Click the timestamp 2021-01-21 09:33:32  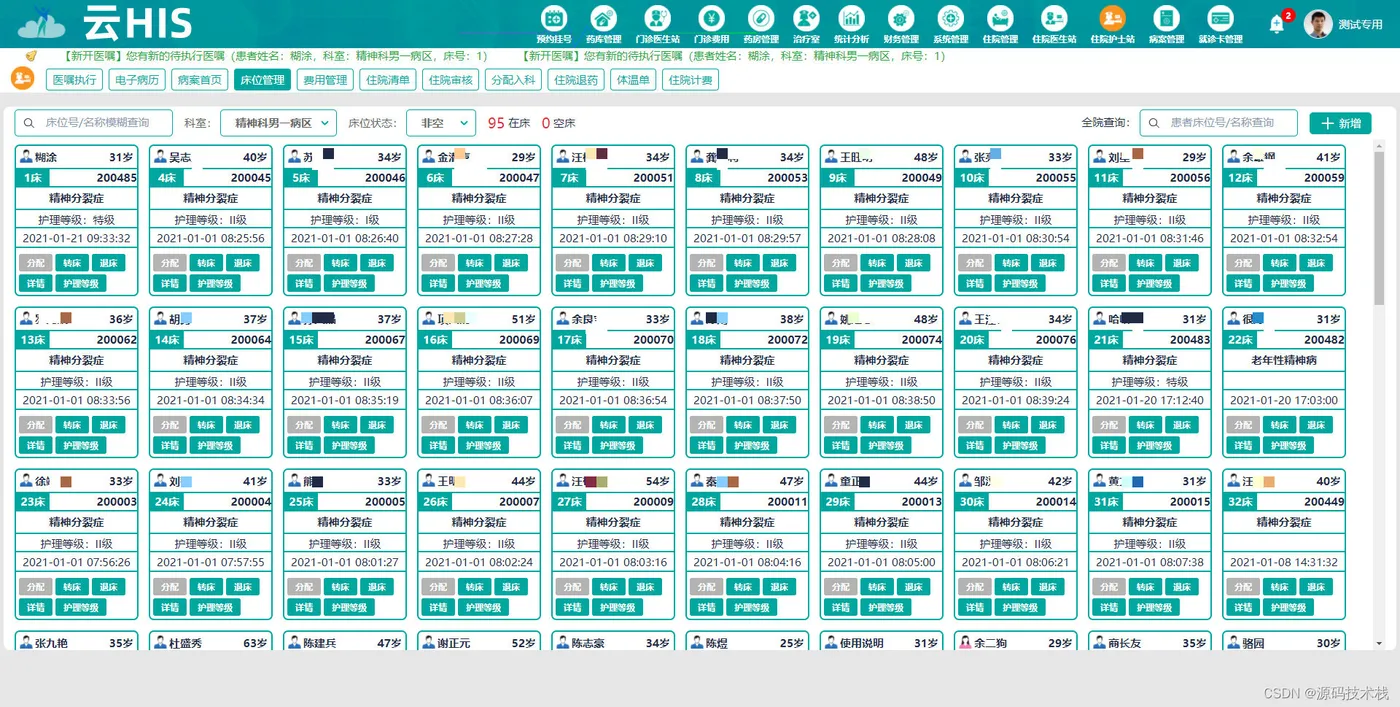tap(77, 239)
